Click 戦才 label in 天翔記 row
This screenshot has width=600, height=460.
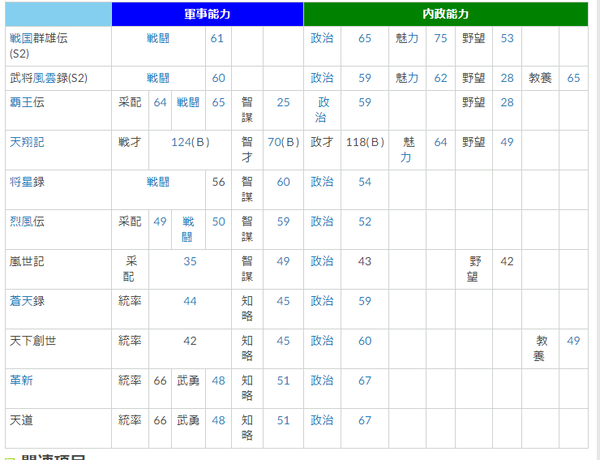[x=130, y=142]
